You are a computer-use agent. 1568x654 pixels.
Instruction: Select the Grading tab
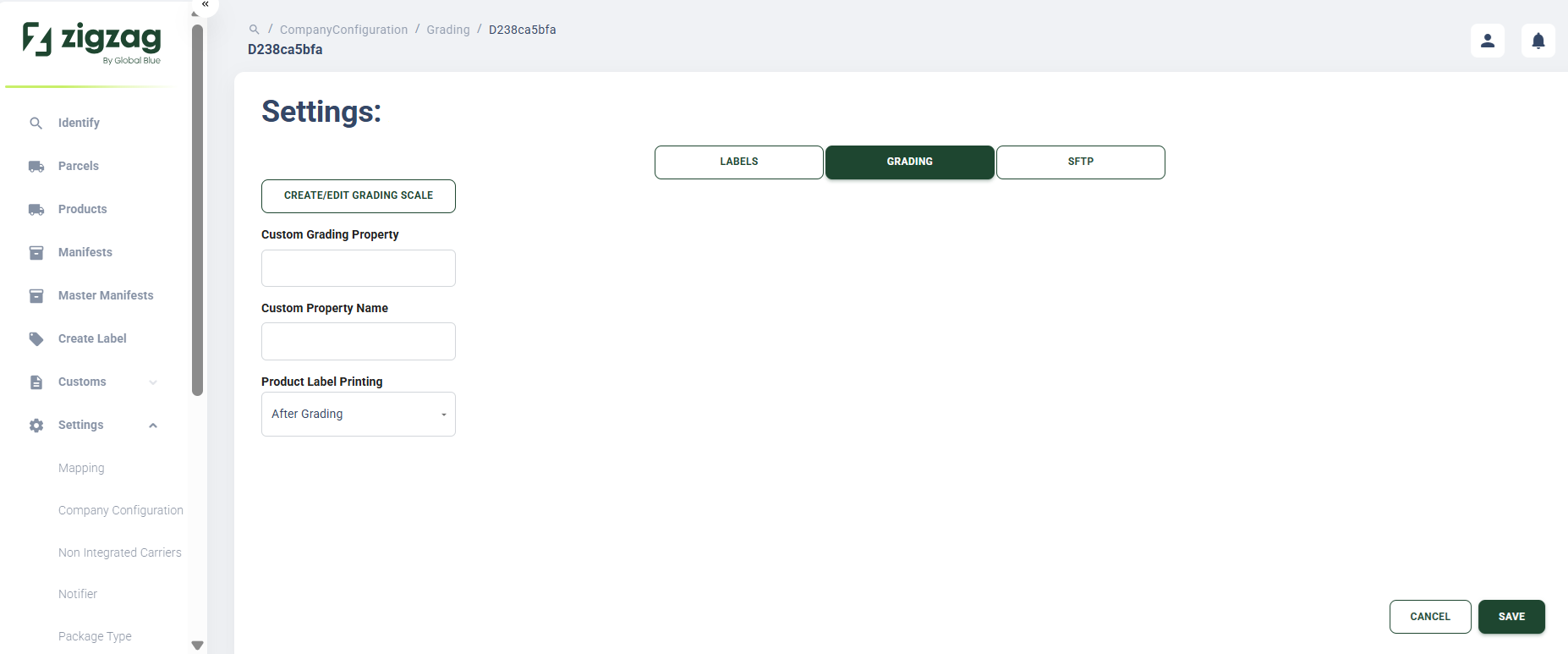910,162
